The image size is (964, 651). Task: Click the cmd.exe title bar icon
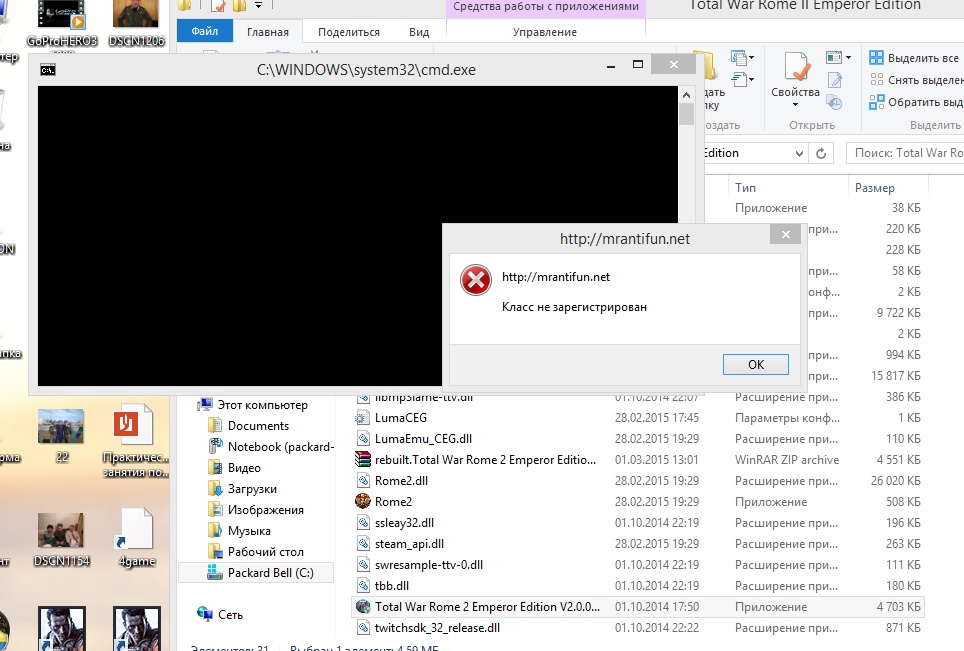pyautogui.click(x=48, y=70)
